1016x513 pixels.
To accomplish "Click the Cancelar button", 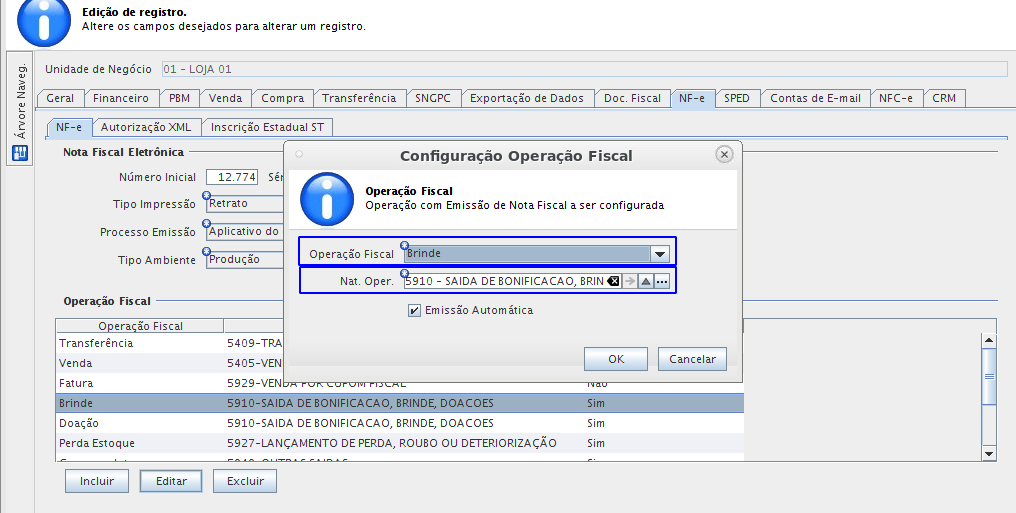I will click(692, 359).
